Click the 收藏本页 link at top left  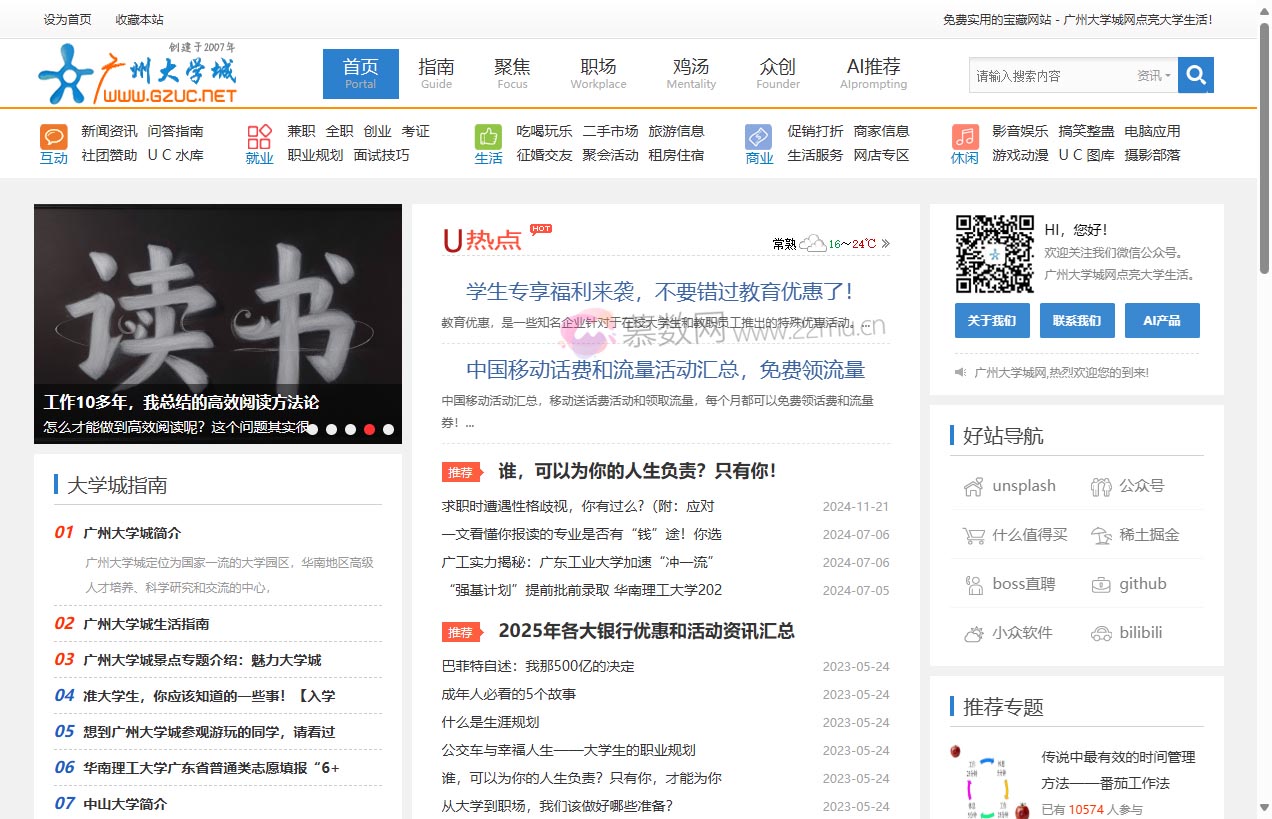(139, 19)
